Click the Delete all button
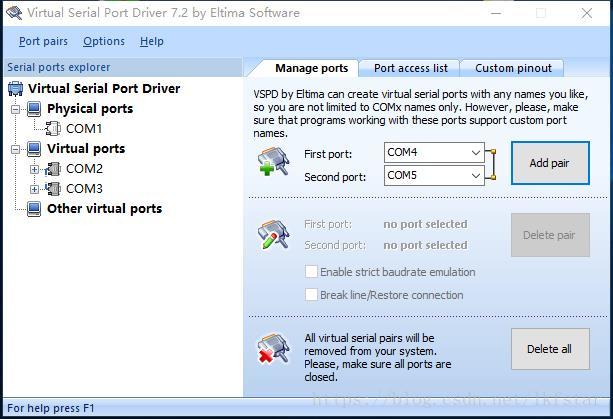This screenshot has height=419, width=613. 550,349
